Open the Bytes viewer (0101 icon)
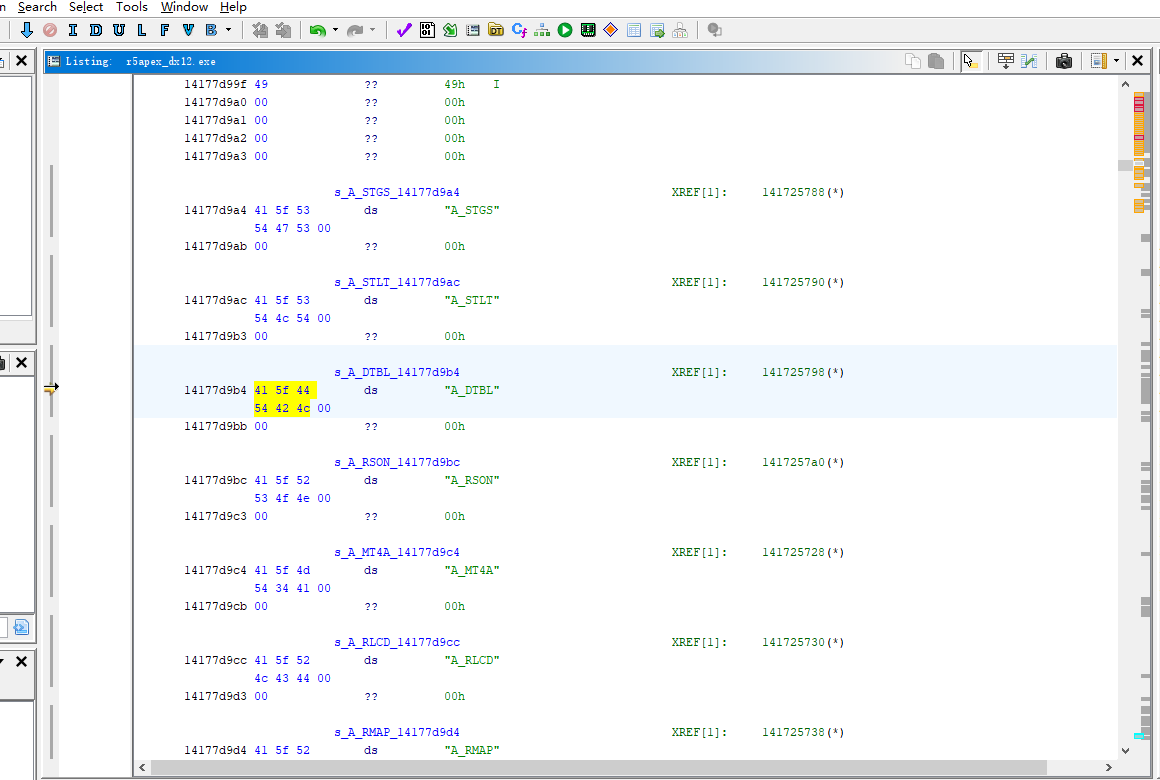 point(427,30)
